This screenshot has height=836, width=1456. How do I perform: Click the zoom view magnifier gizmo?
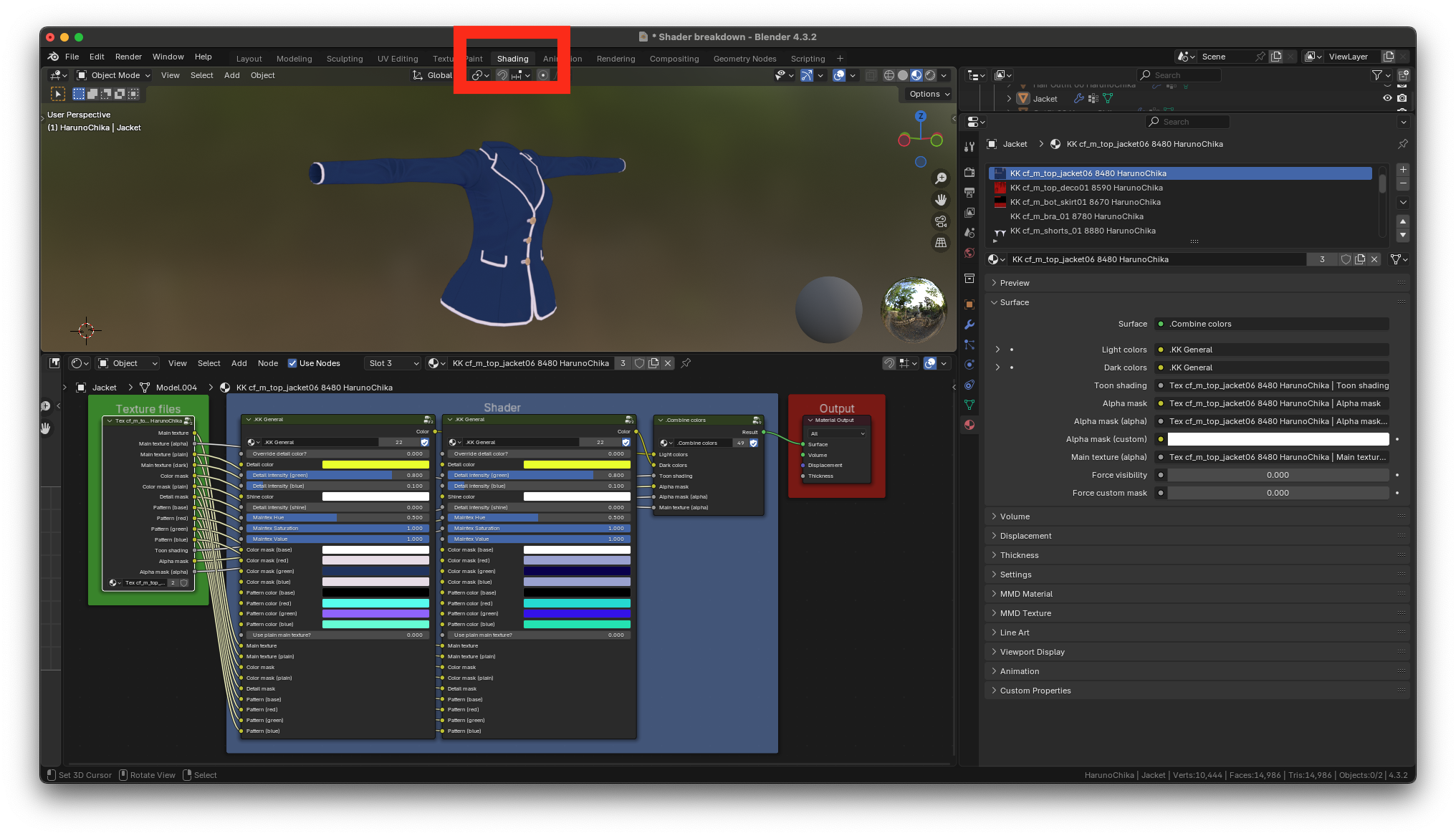pos(940,178)
